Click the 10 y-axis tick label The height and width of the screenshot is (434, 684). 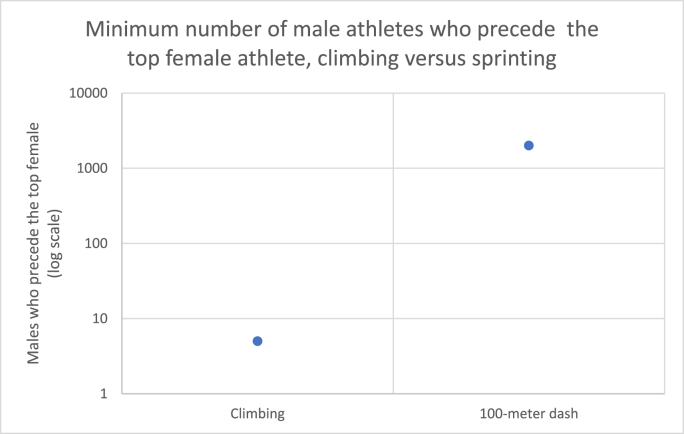pos(99,319)
